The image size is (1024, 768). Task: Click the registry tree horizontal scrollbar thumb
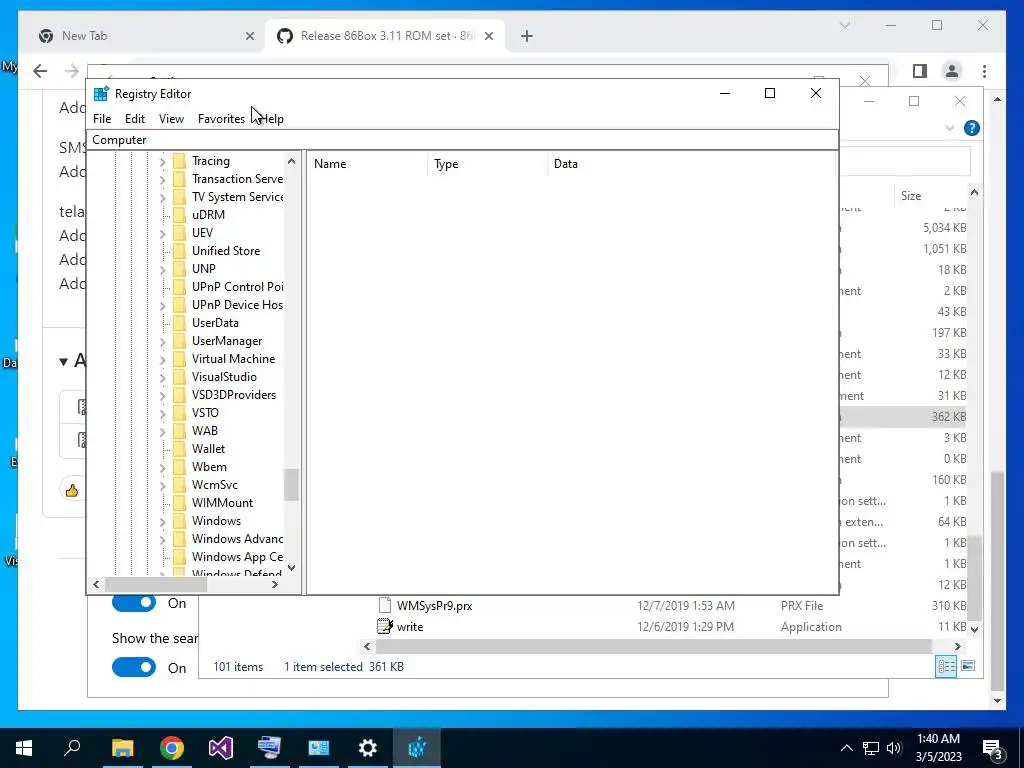tap(156, 584)
